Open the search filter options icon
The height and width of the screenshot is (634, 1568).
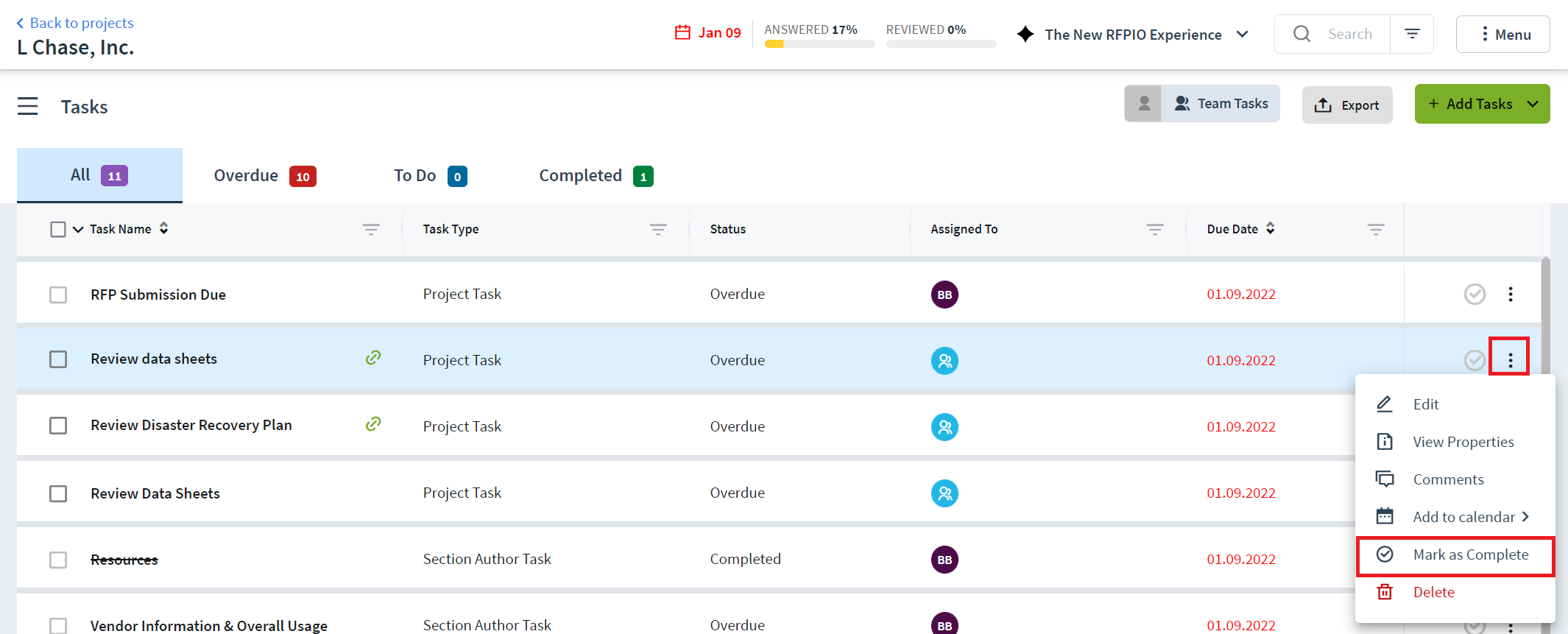click(x=1412, y=34)
